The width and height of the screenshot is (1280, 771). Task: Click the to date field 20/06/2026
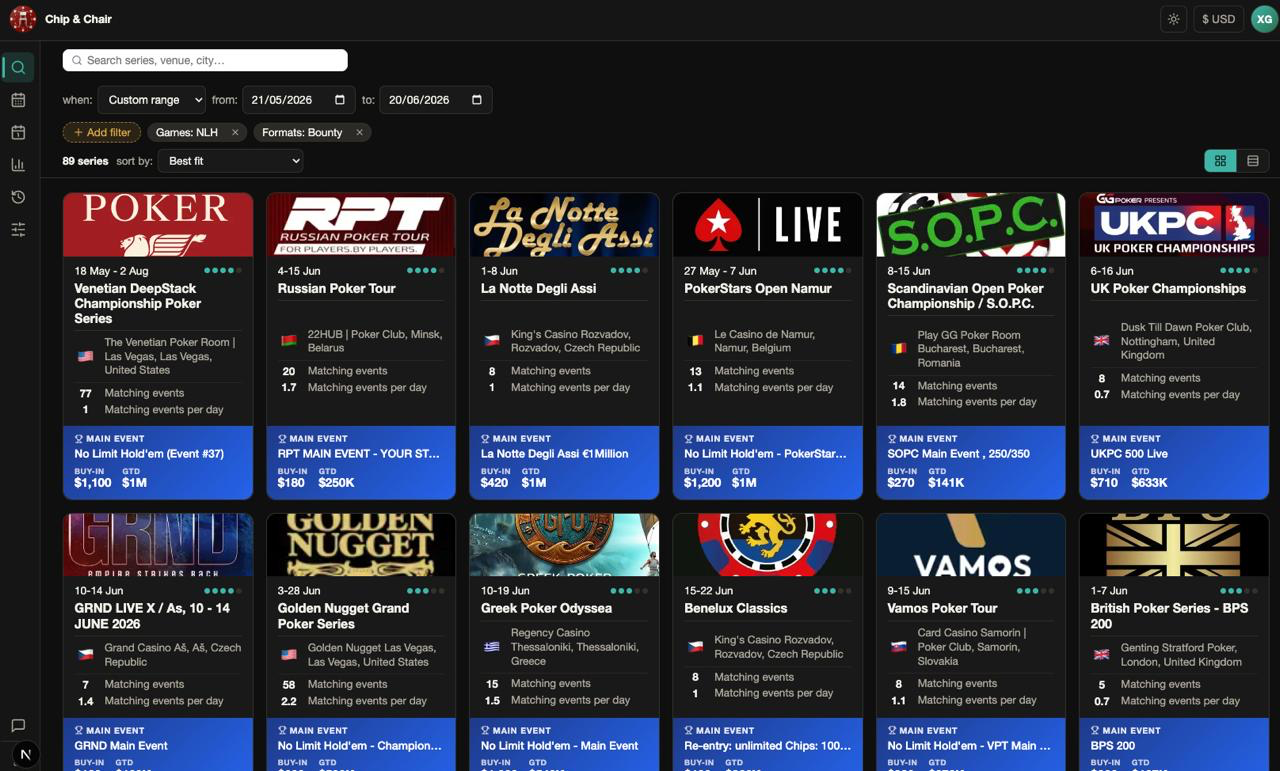click(x=436, y=100)
